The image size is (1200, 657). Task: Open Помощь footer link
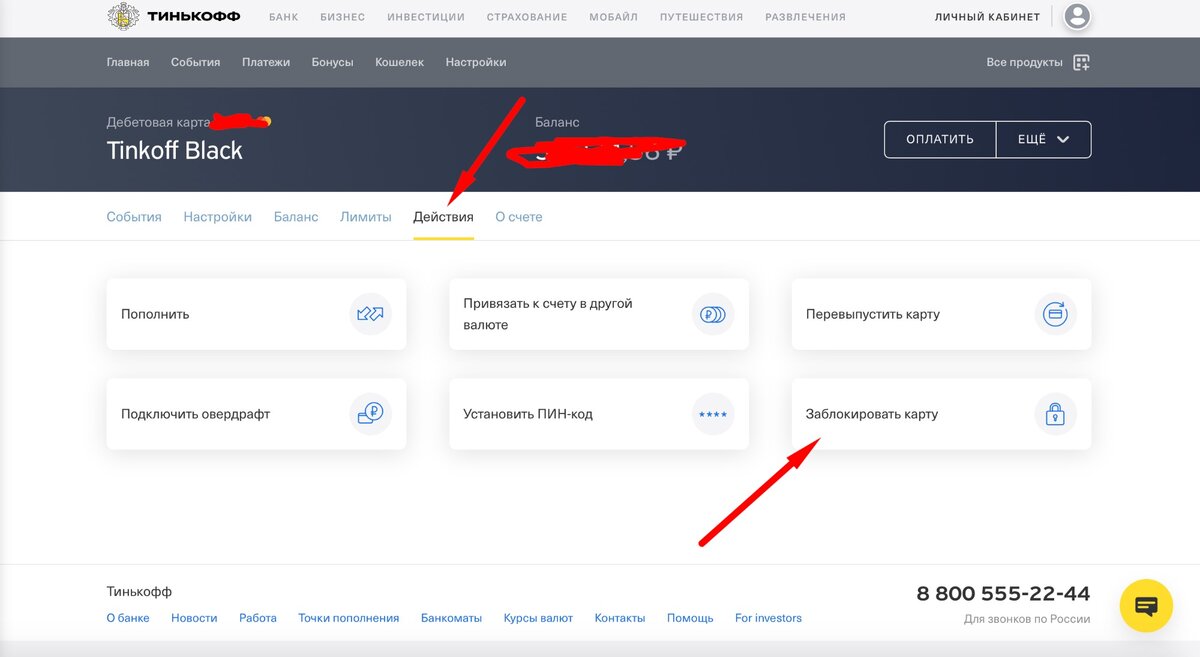[x=690, y=618]
